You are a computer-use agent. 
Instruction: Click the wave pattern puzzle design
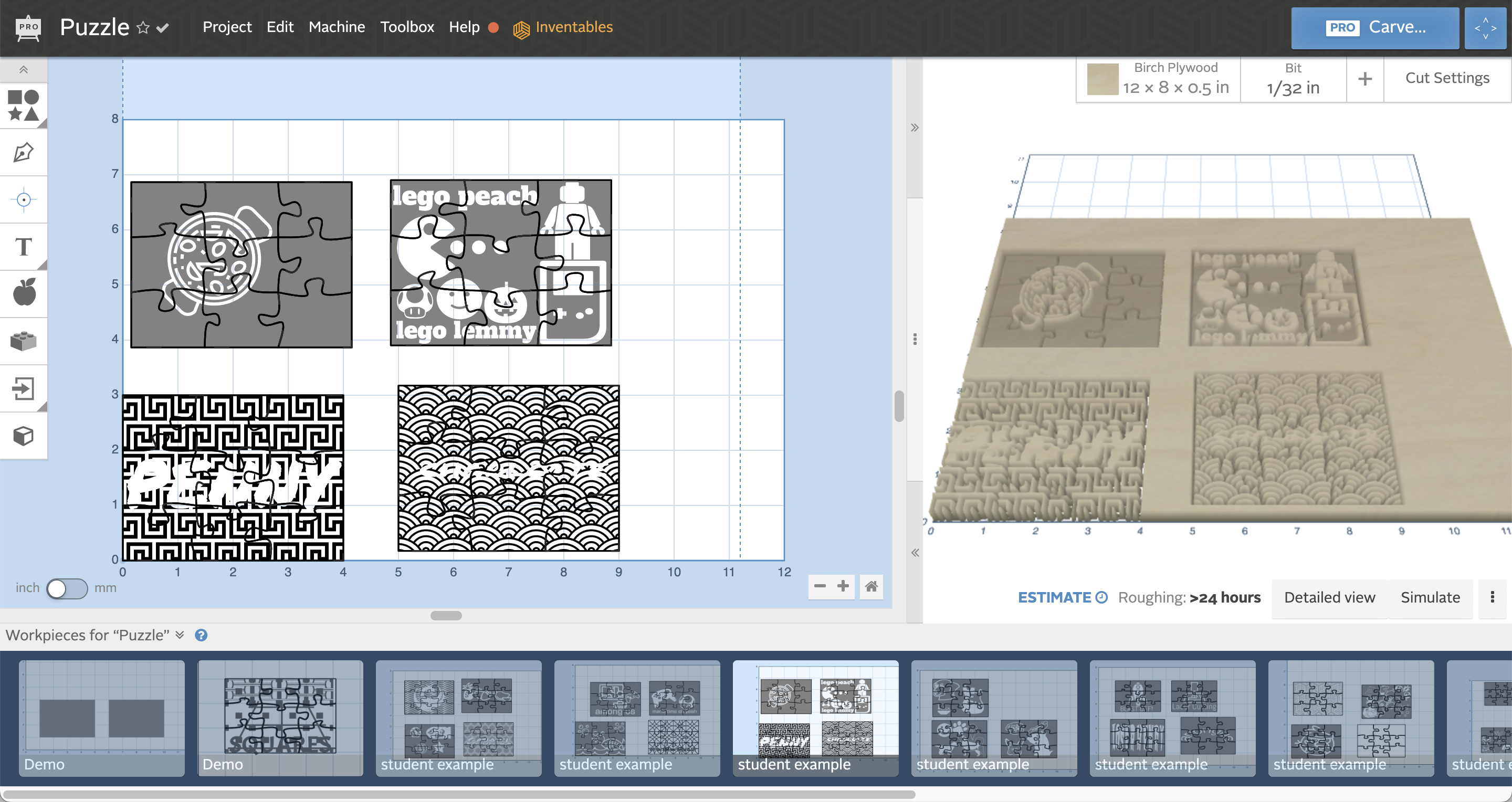click(508, 468)
